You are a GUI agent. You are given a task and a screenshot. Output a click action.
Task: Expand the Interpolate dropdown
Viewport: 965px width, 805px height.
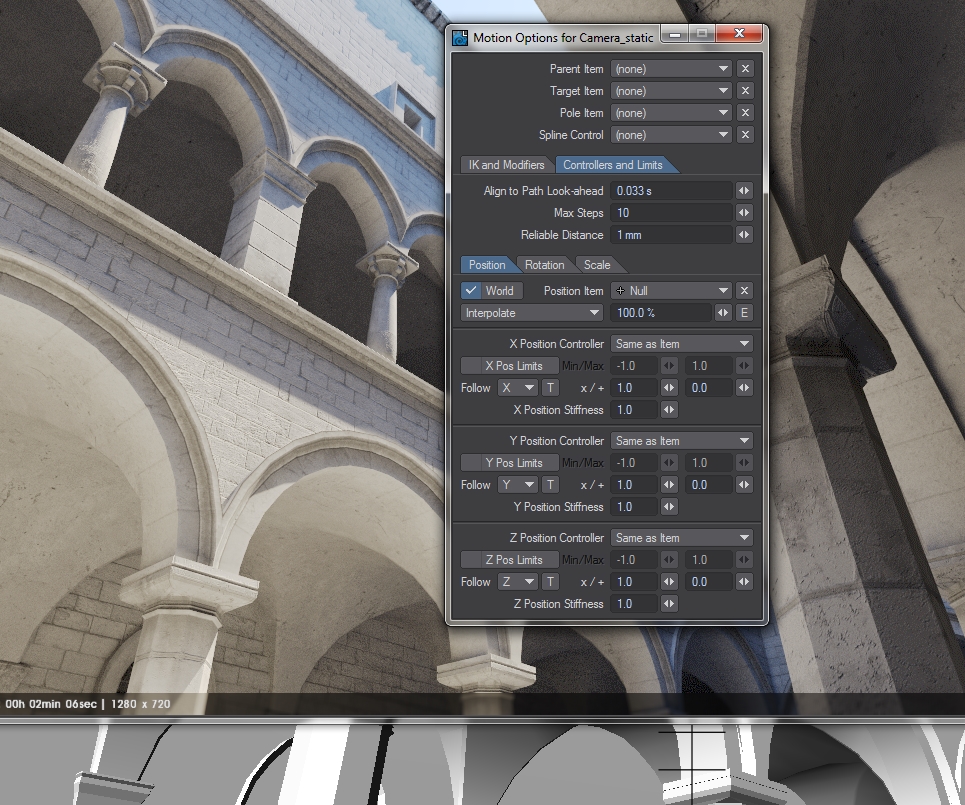click(532, 313)
